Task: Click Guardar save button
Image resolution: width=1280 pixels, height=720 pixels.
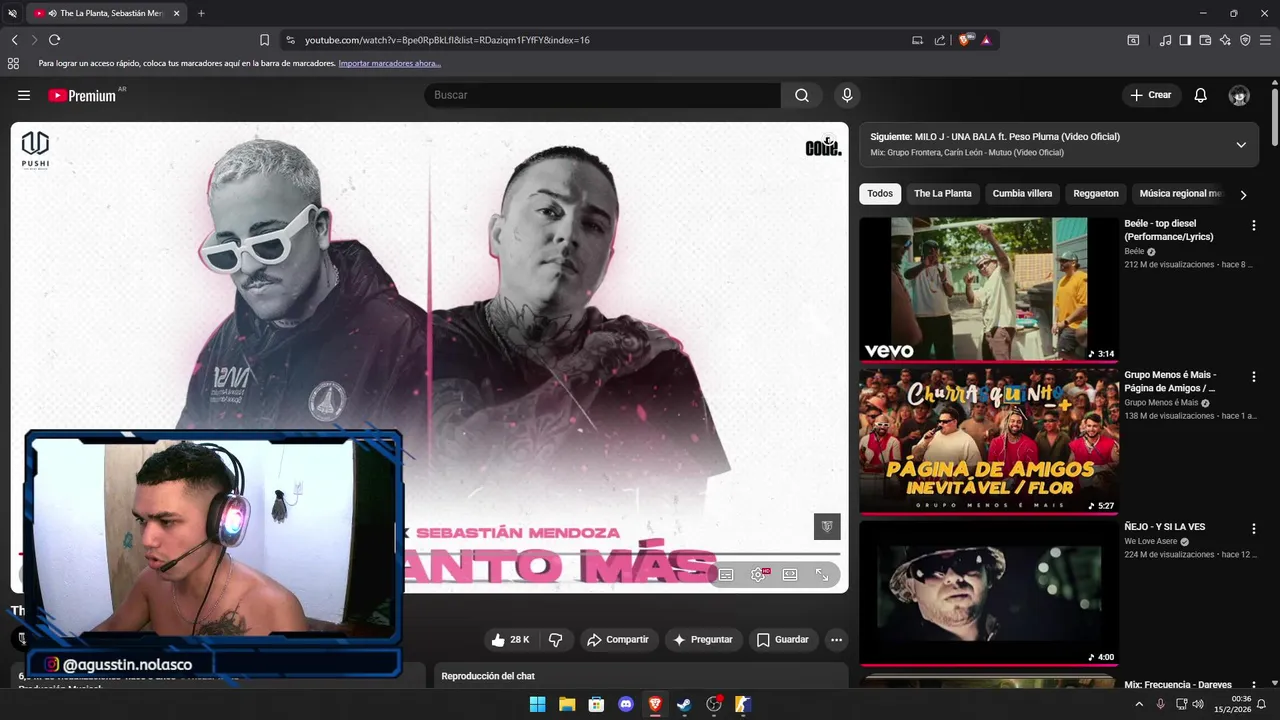Action: tap(783, 640)
